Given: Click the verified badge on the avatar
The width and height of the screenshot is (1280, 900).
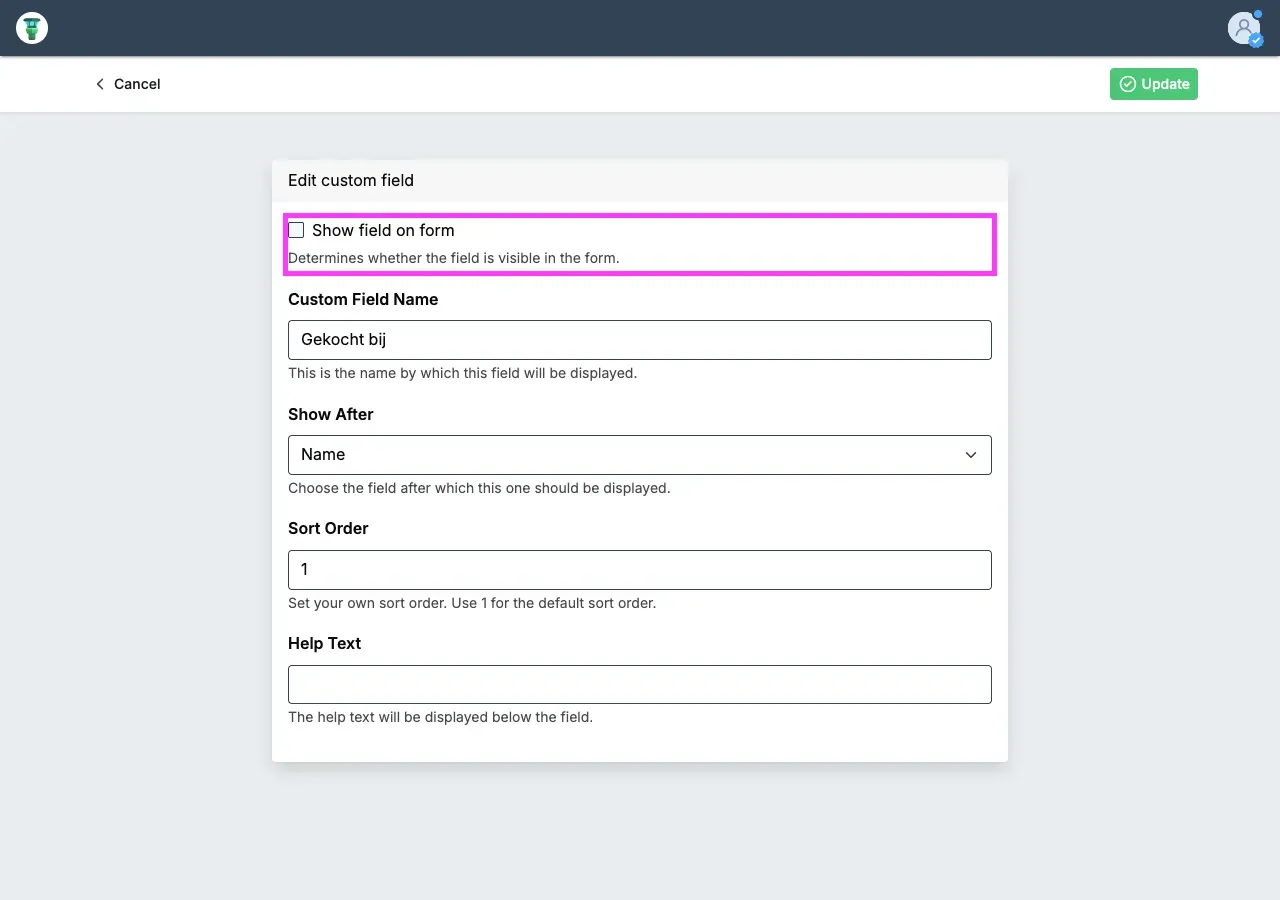Looking at the screenshot, I should [1256, 41].
